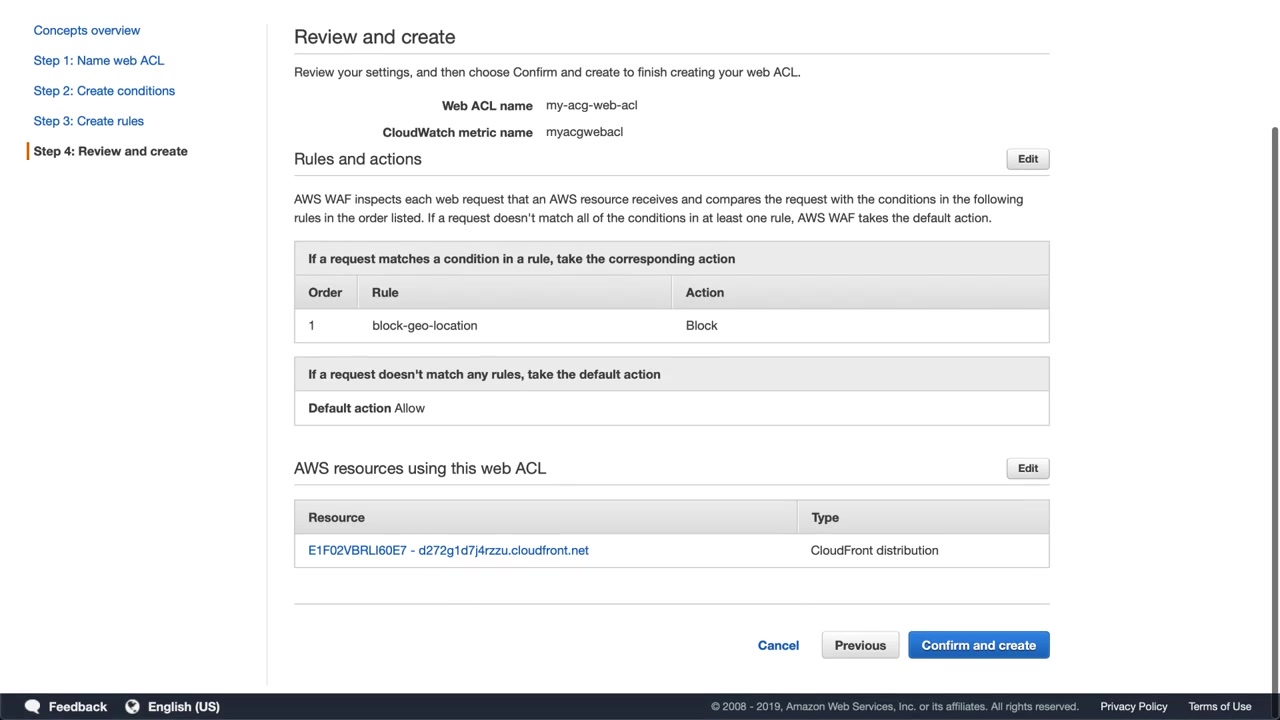Go to Step 1: Name web ACL
This screenshot has height=720, width=1280.
click(x=99, y=60)
